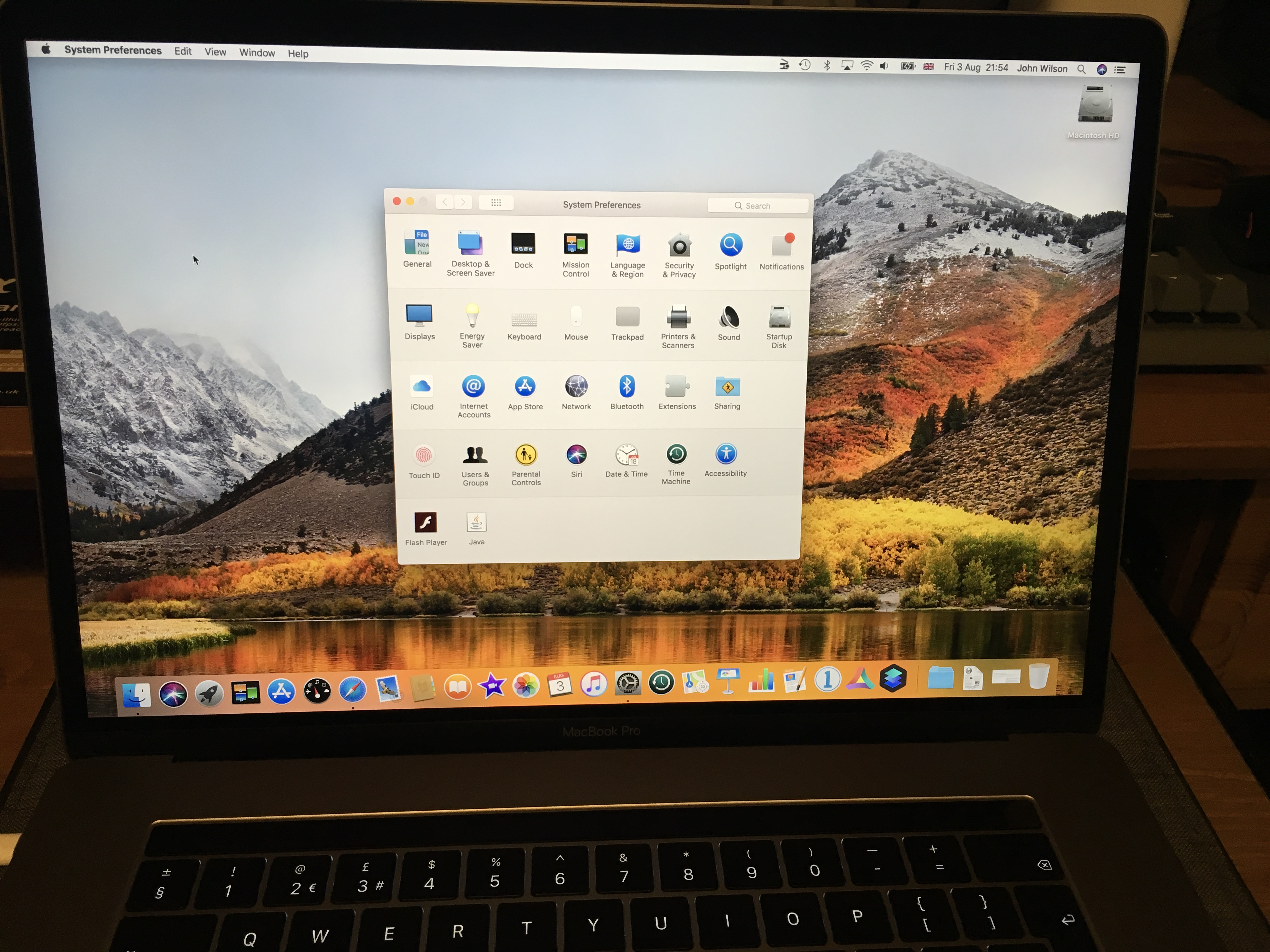1270x952 pixels.
Task: Open the iCloud preferences pane
Action: pyautogui.click(x=422, y=393)
